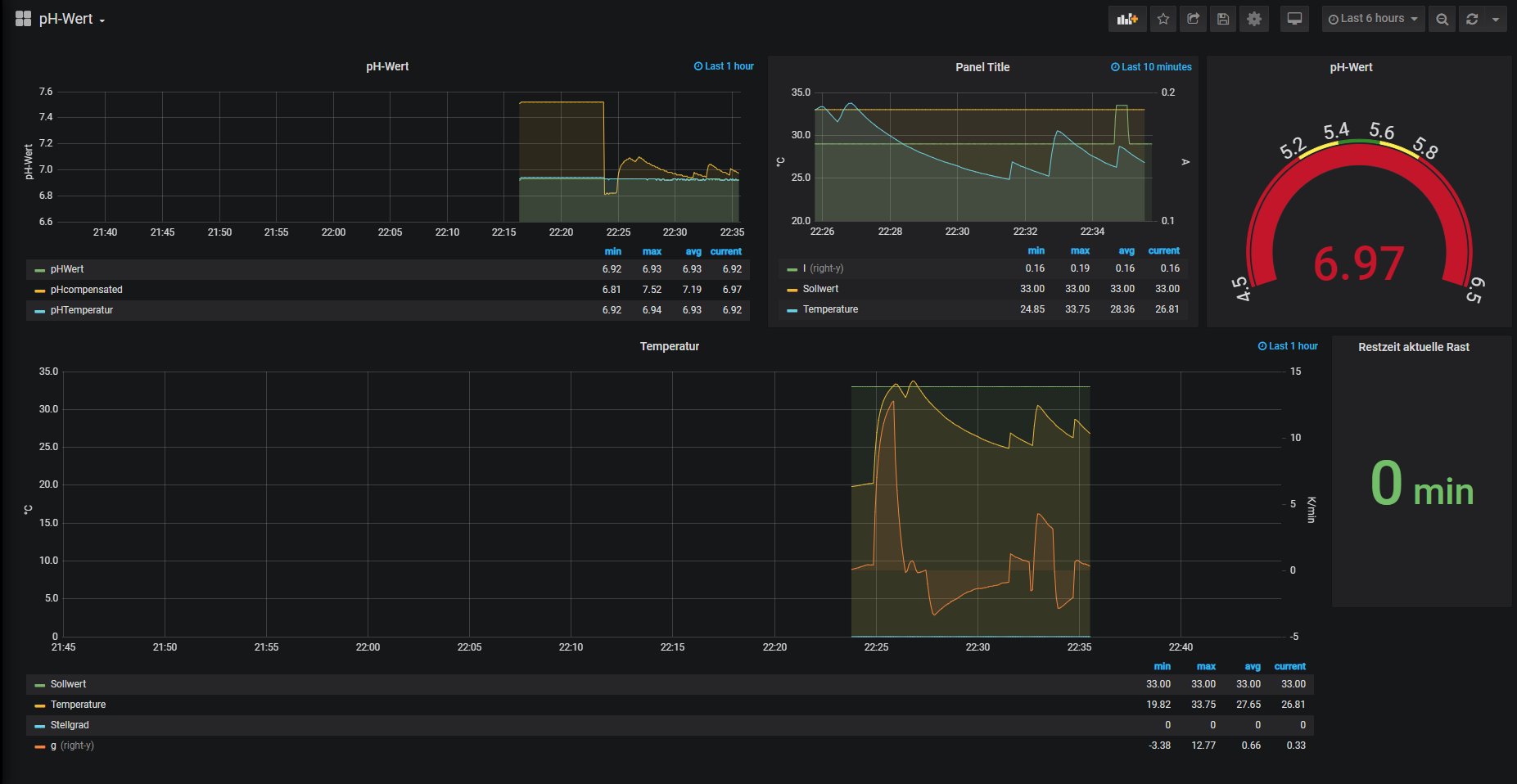The width and height of the screenshot is (1517, 784).
Task: Toggle the Stellgrad series in the Temperatur legend
Action: (x=70, y=725)
